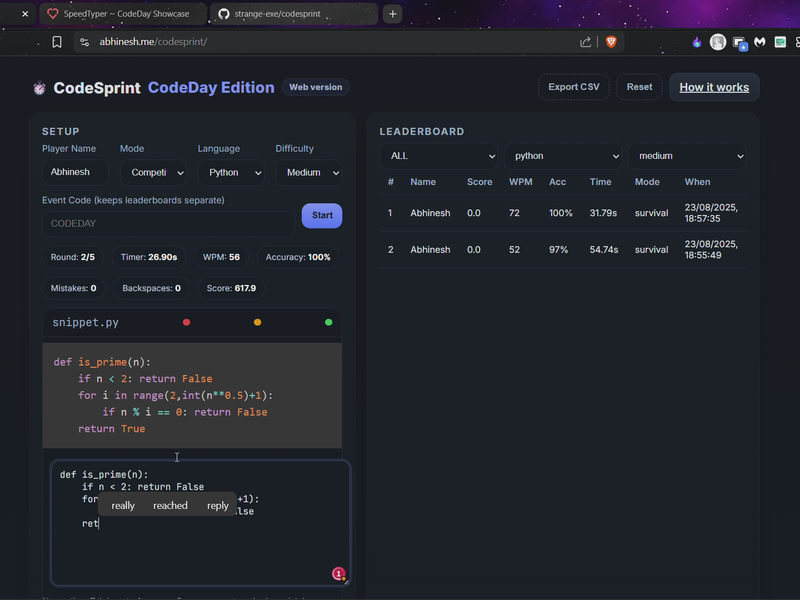Open the leaderboard ALL filter dropdown

pyautogui.click(x=439, y=156)
